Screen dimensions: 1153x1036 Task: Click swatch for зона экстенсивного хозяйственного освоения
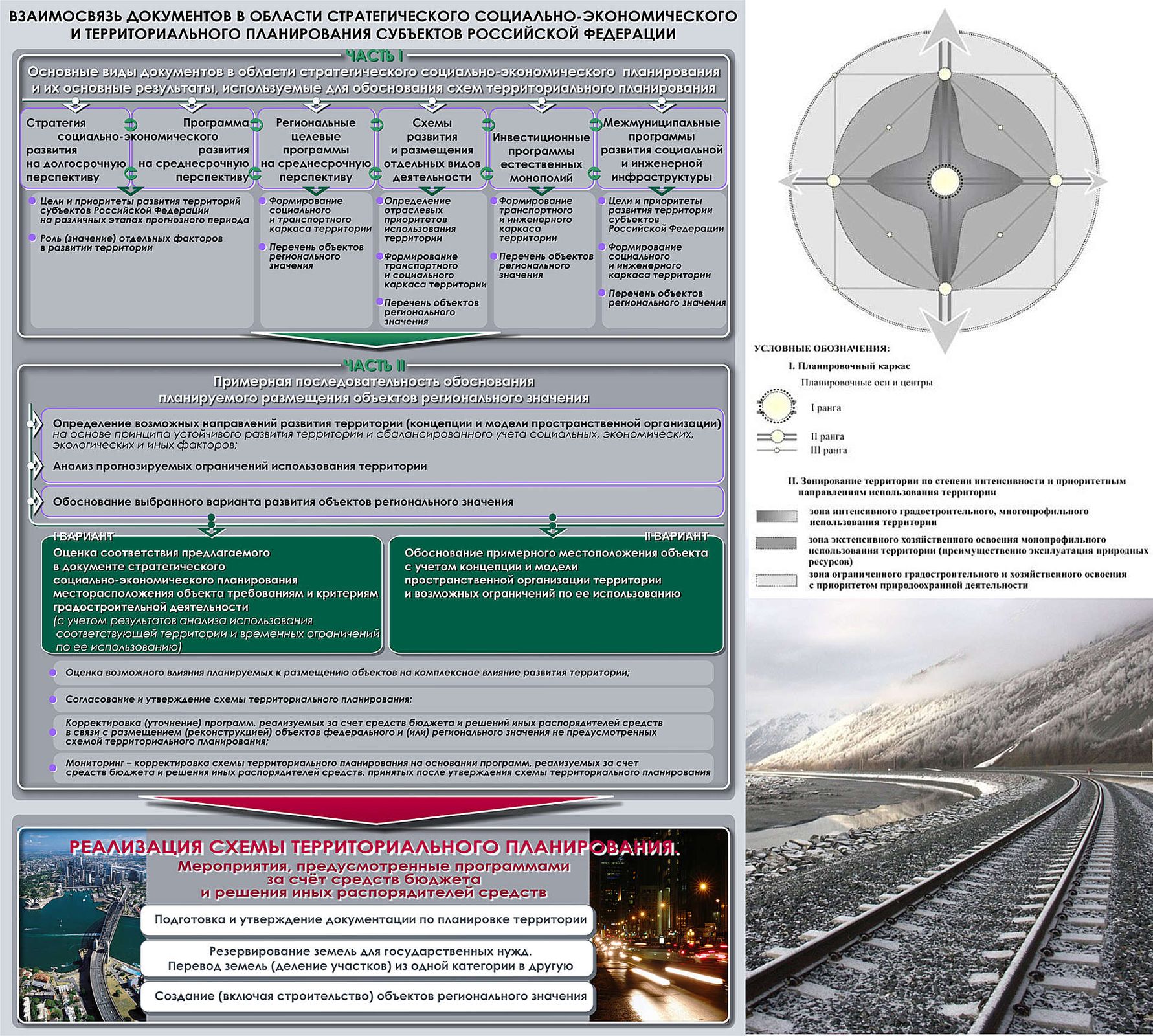pos(776,543)
